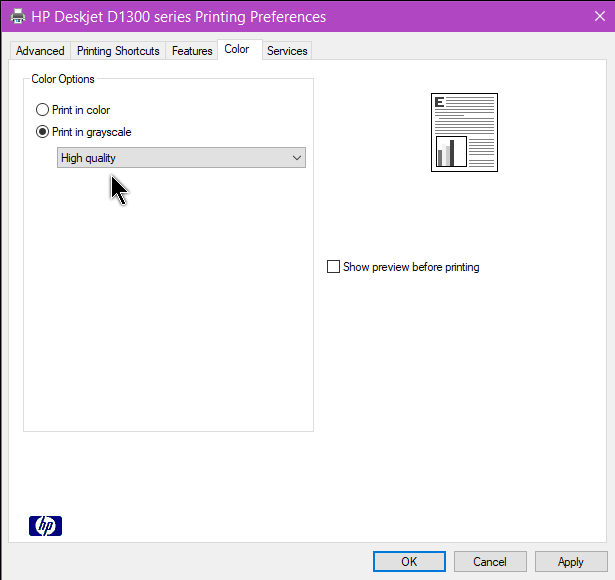The image size is (615, 580).
Task: Open the High quality grayscale dropdown
Action: [x=181, y=158]
